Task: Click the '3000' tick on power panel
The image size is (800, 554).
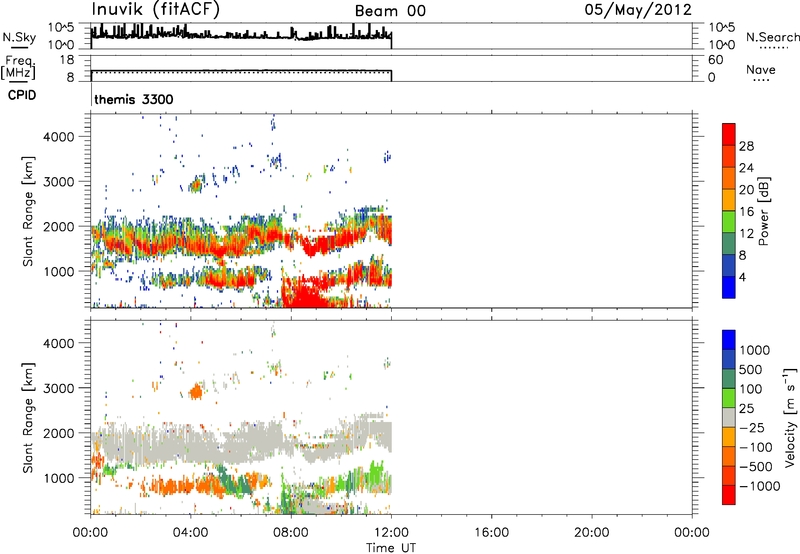Action: click(x=59, y=182)
